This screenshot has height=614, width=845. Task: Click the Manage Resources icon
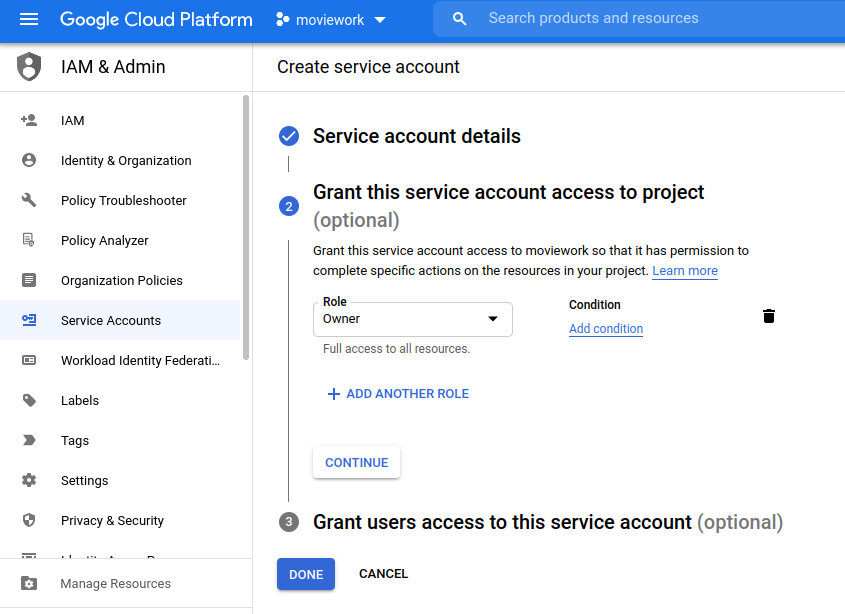[x=29, y=583]
